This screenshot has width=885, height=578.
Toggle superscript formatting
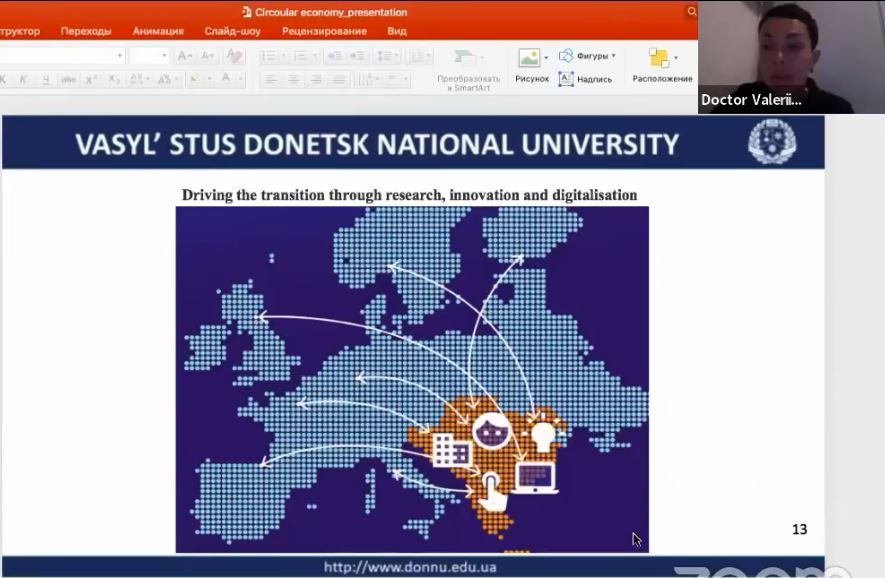[x=91, y=79]
